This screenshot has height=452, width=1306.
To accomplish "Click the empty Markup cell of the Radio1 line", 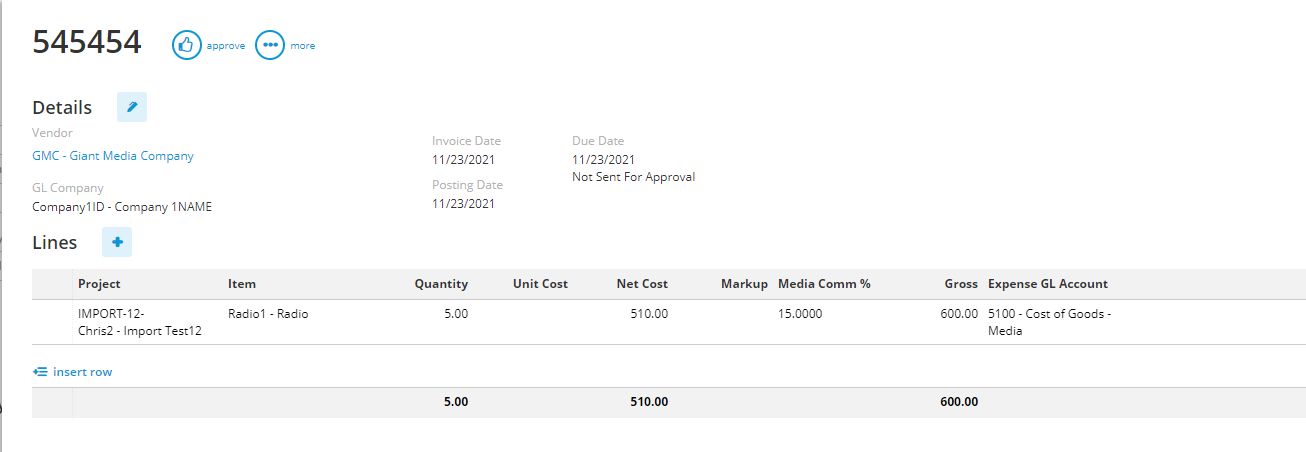I will coord(722,322).
